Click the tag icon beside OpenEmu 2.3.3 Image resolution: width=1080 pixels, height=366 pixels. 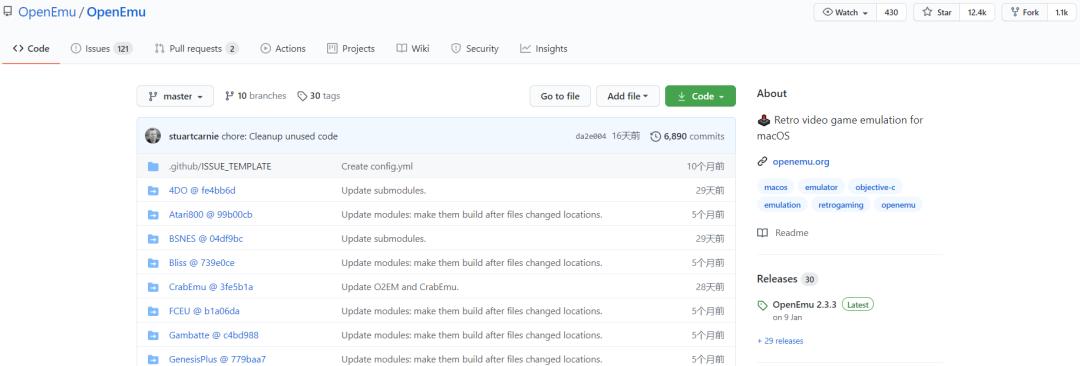coord(762,305)
